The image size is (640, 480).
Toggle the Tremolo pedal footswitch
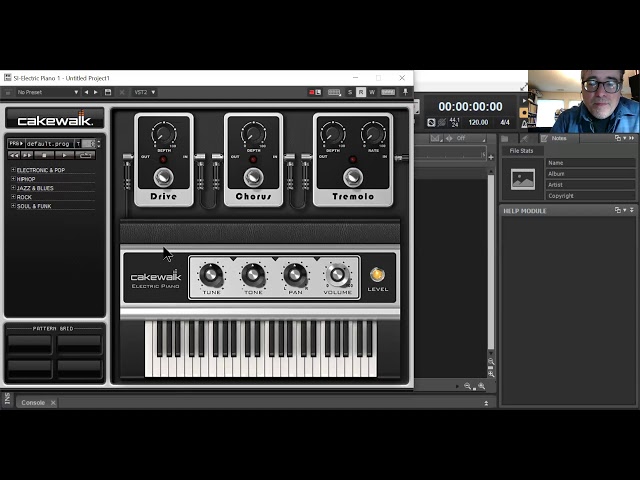[353, 177]
